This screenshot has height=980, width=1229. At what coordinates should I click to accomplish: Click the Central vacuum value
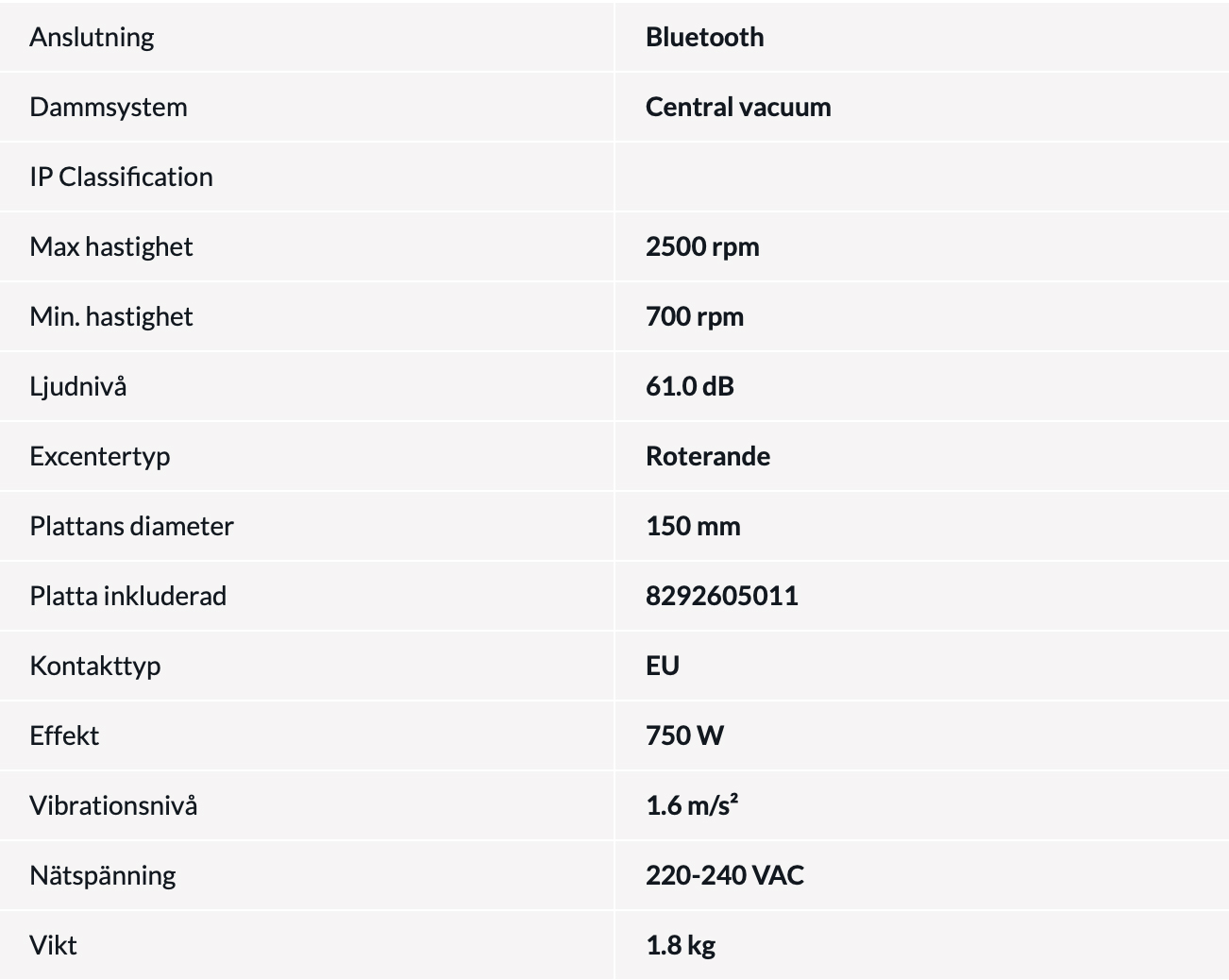coord(738,107)
